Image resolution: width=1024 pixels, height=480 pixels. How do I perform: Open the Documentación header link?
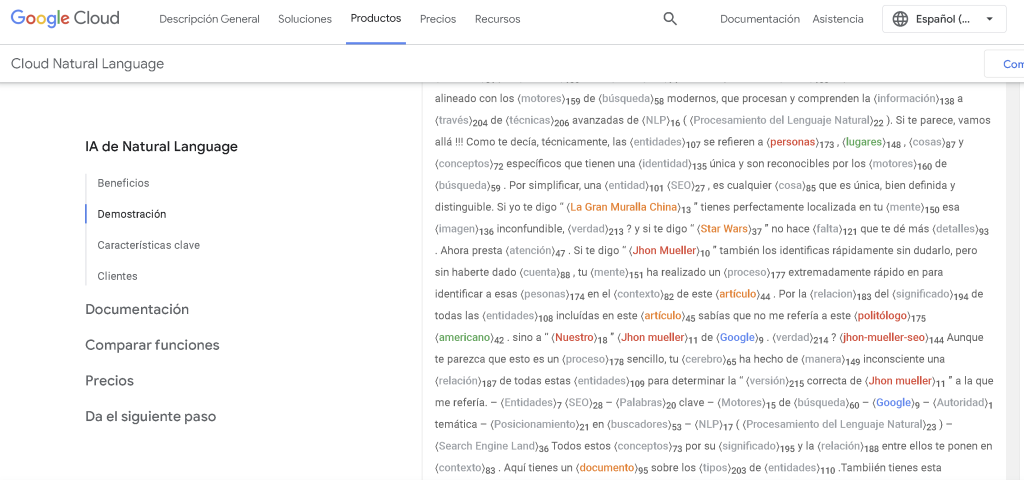click(x=759, y=19)
